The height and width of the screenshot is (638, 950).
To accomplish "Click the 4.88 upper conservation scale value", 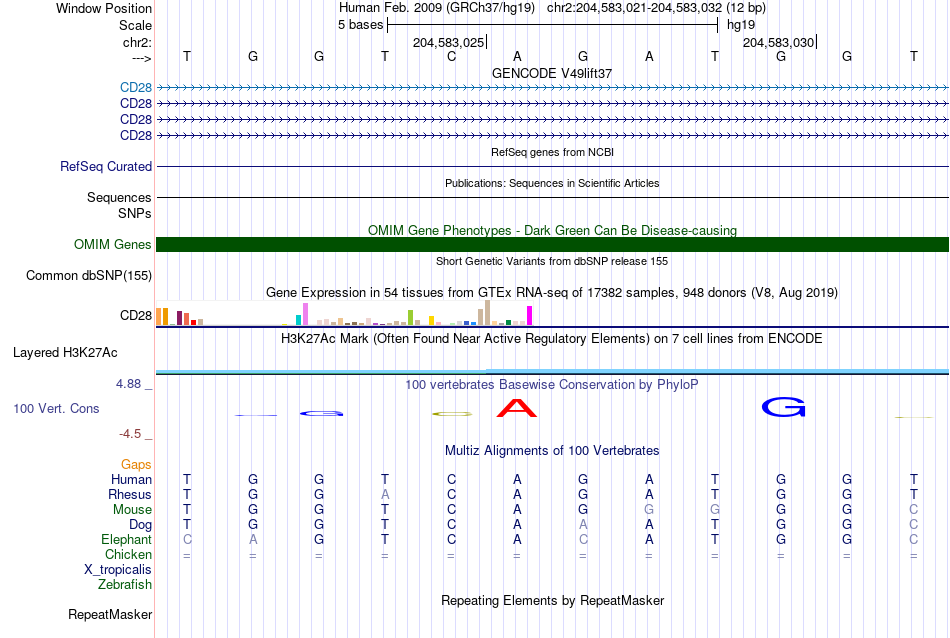I will point(128,384).
